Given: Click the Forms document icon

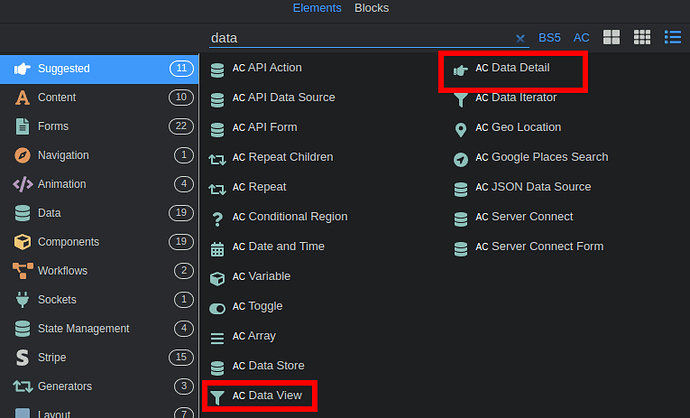Looking at the screenshot, I should (x=22, y=126).
